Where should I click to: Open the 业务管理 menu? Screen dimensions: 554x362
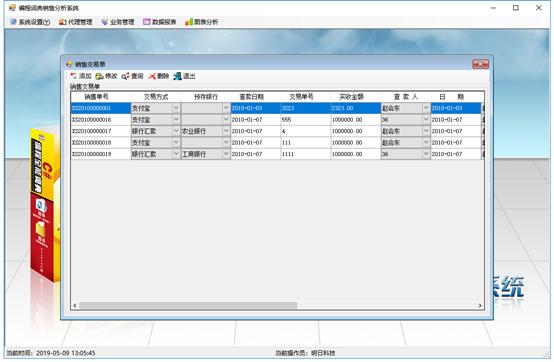tap(118, 22)
